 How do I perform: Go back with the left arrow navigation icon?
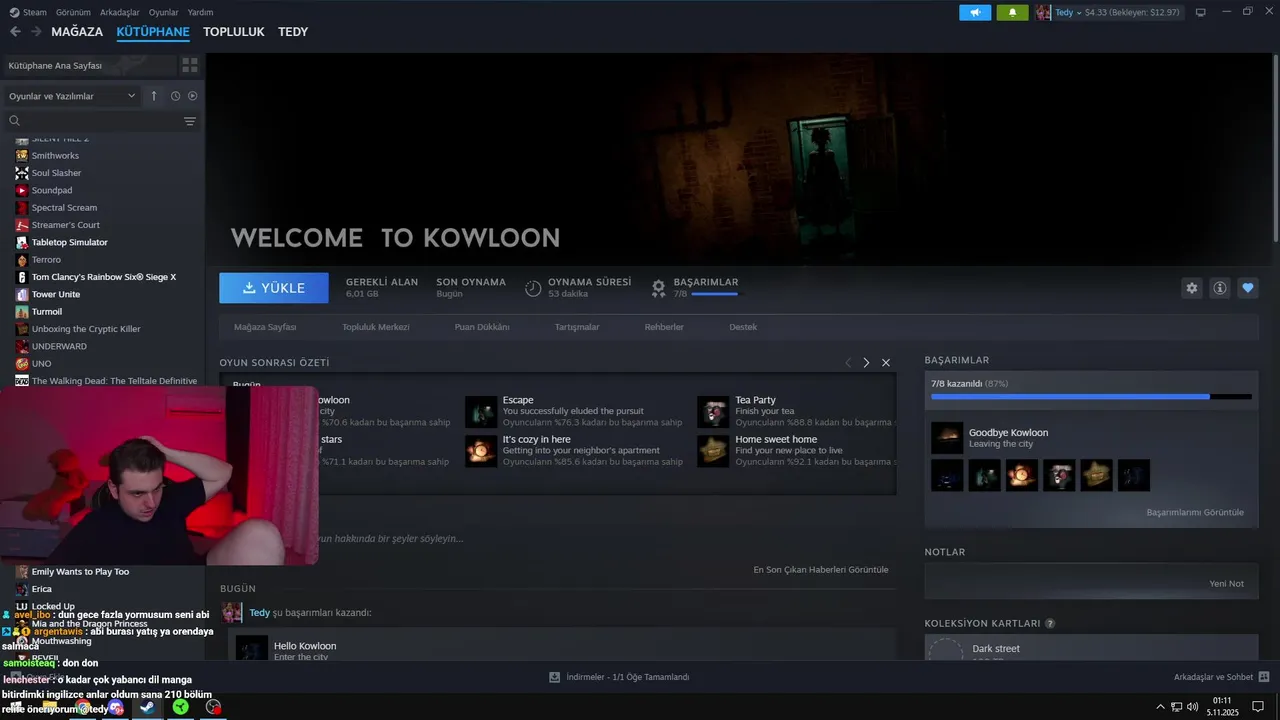pos(15,32)
